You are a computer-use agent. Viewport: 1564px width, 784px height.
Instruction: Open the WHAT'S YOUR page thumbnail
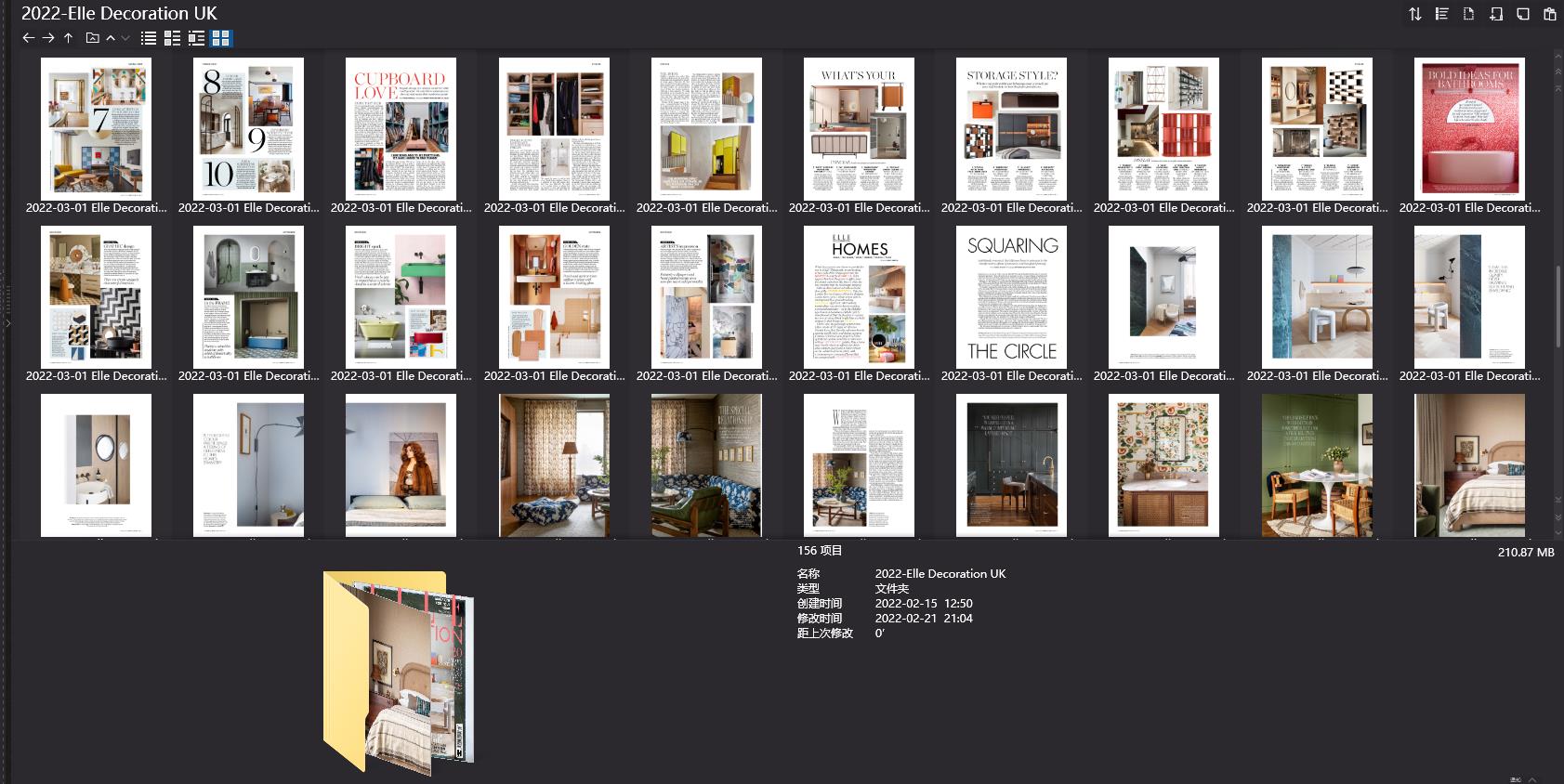(x=859, y=128)
